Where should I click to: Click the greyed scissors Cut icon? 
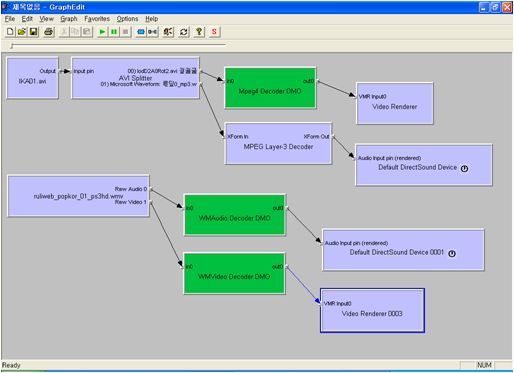(64, 32)
